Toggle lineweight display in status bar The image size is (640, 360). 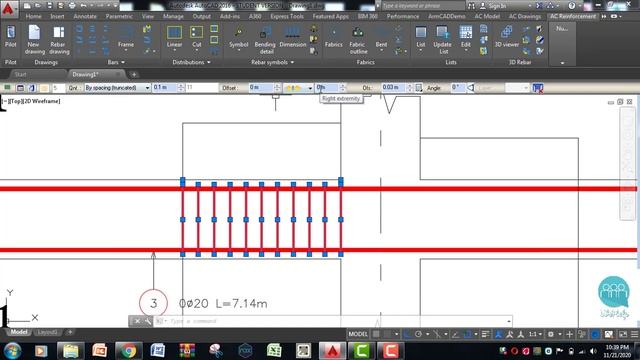485,334
